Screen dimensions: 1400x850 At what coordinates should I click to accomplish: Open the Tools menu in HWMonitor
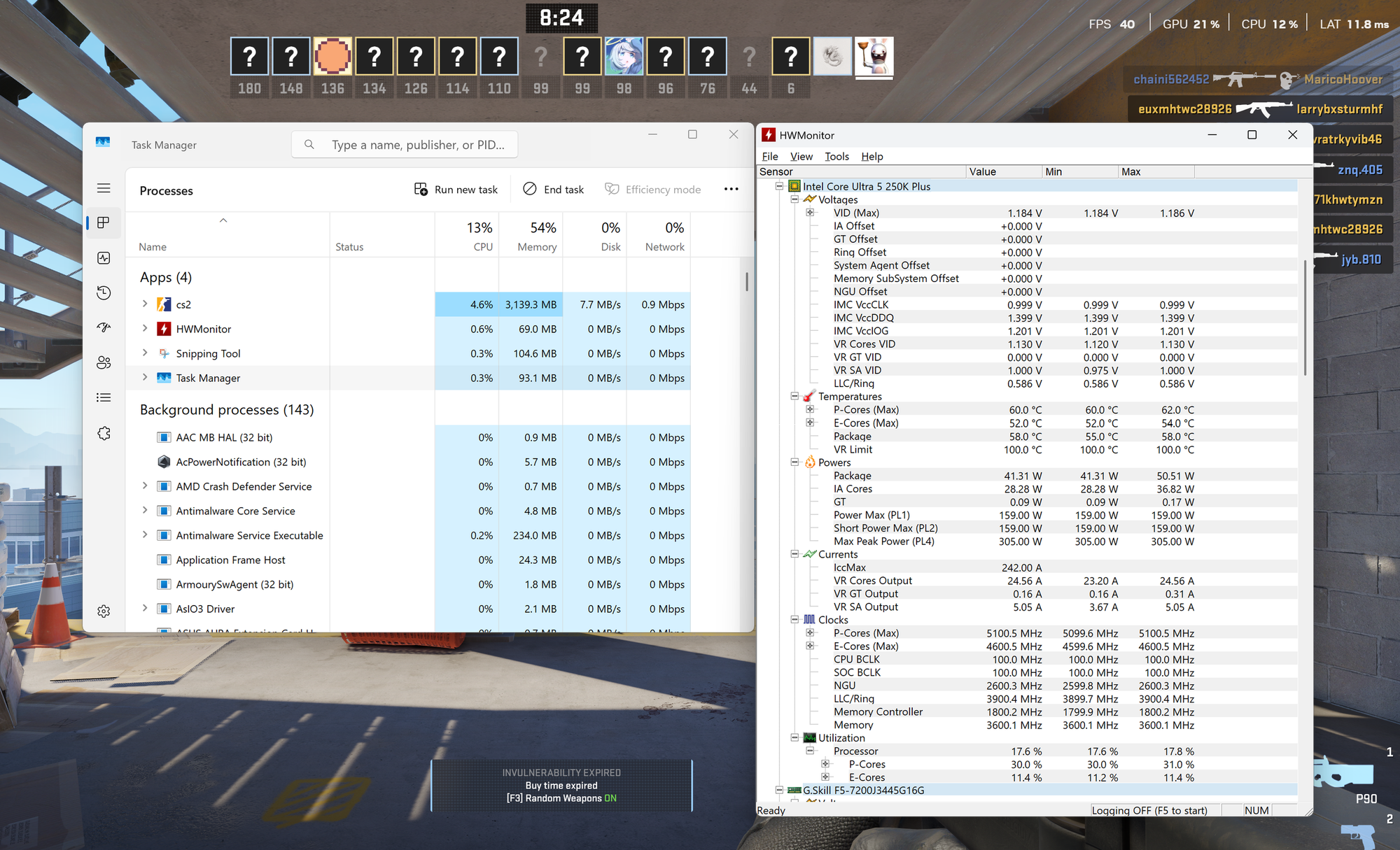[836, 156]
